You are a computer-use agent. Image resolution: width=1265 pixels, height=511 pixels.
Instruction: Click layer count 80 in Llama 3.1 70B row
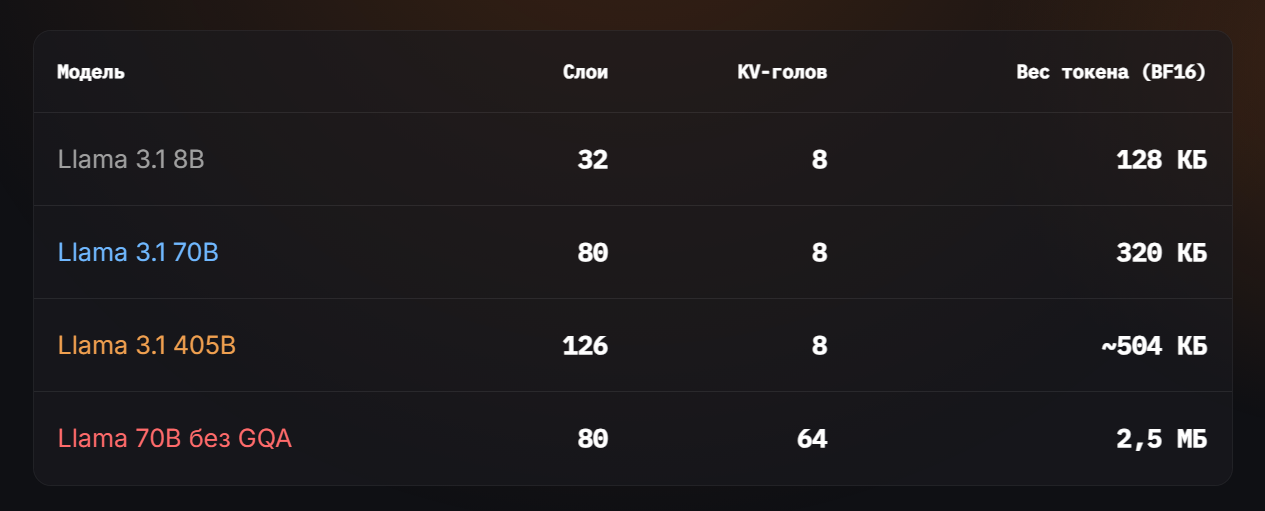593,252
